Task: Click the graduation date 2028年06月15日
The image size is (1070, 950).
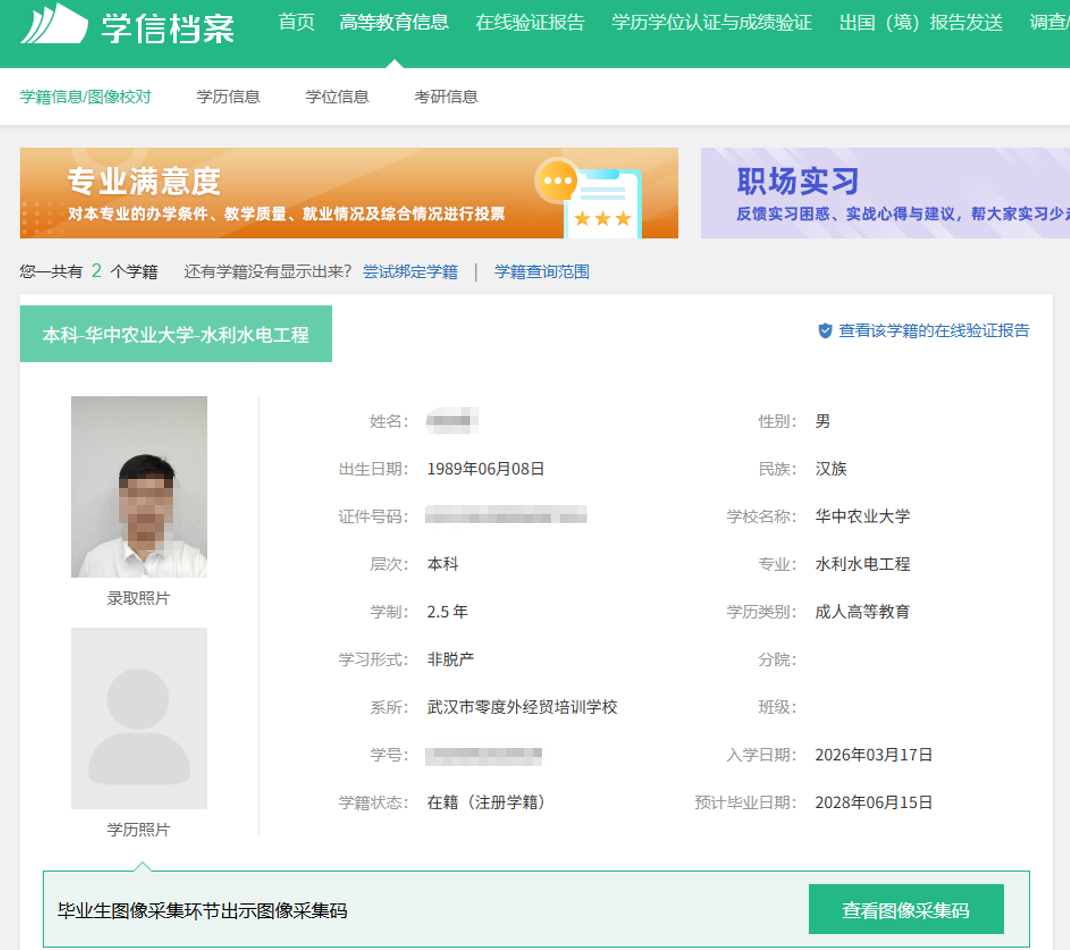Action: (x=874, y=803)
